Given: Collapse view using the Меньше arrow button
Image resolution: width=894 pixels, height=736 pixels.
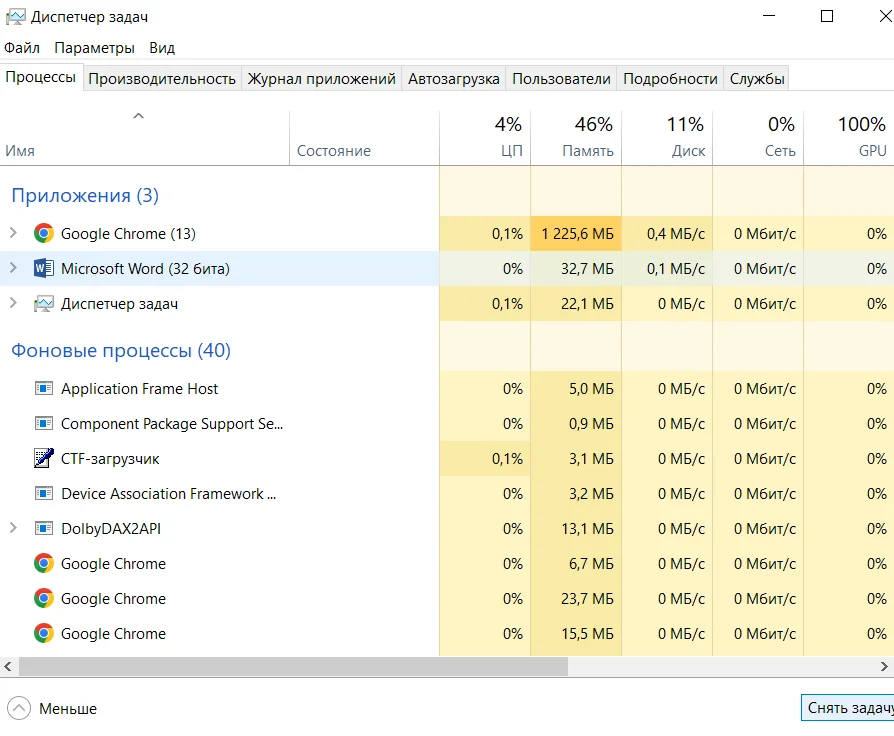Looking at the screenshot, I should click(x=19, y=708).
